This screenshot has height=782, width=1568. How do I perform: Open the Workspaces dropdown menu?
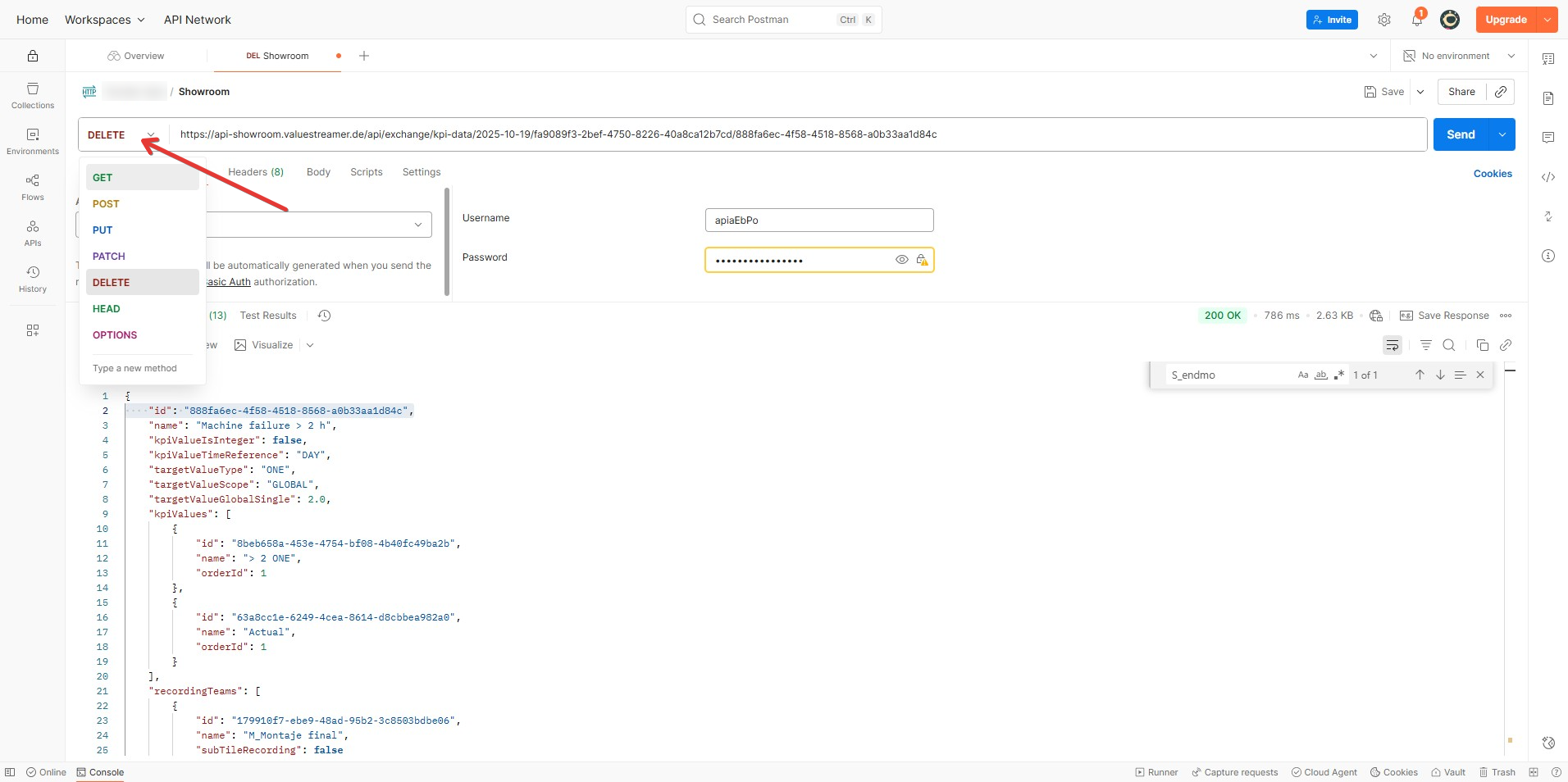click(x=104, y=20)
